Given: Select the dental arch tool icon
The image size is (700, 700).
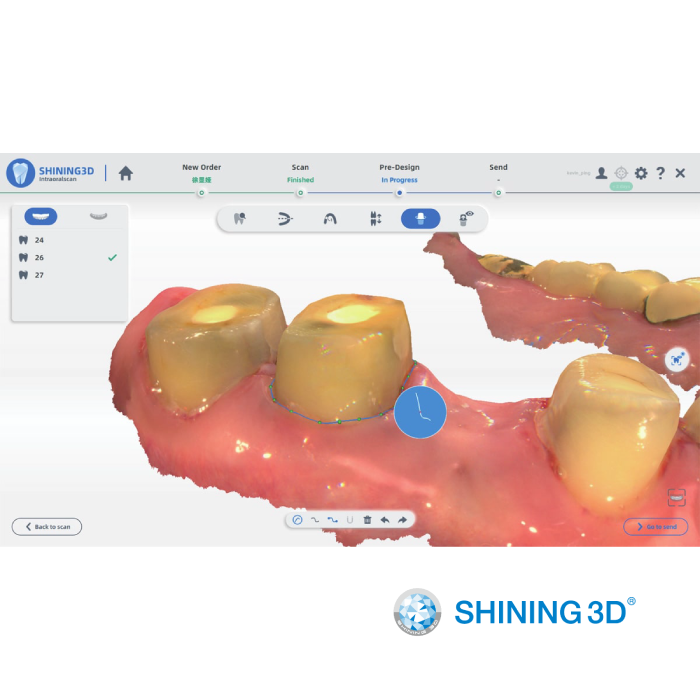Looking at the screenshot, I should 285,218.
